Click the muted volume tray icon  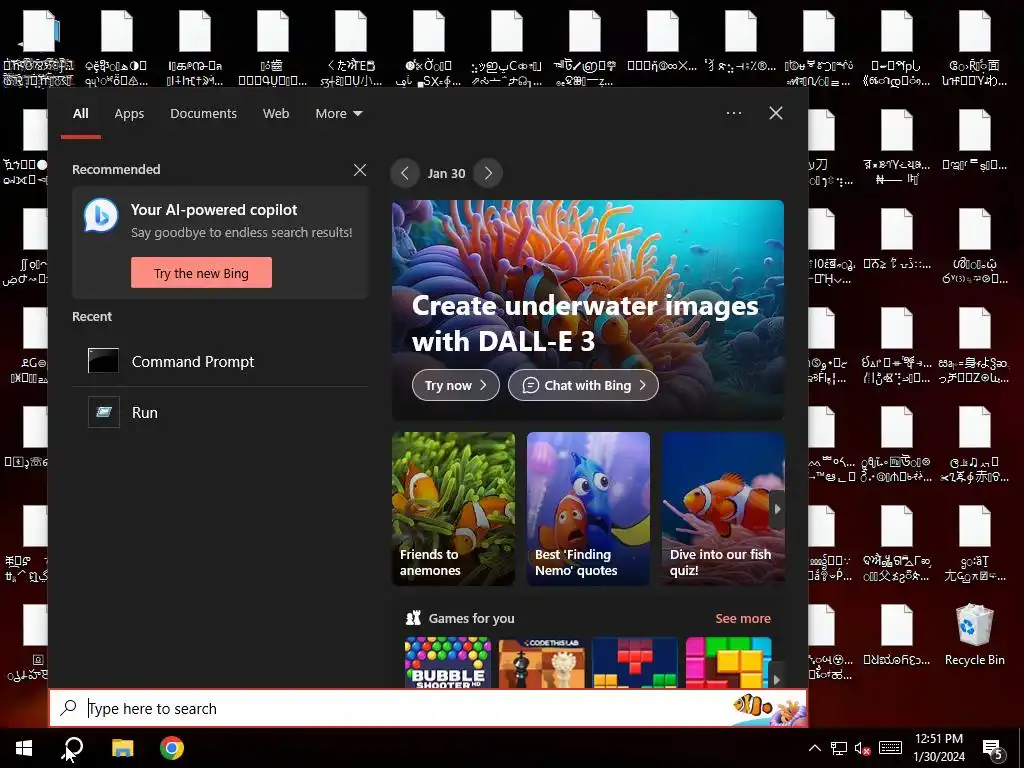863,748
